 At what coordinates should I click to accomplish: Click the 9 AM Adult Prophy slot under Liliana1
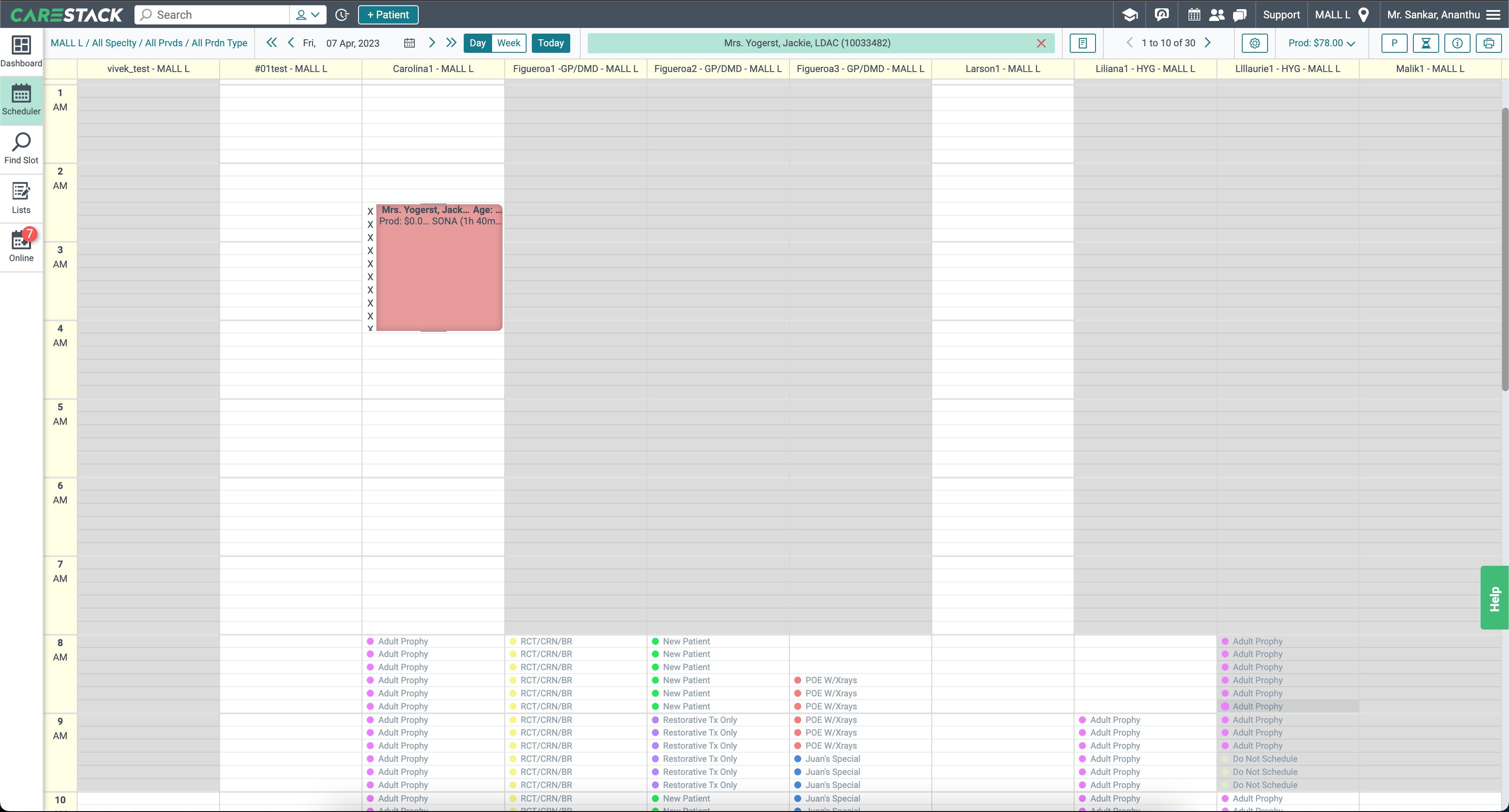point(1145,720)
